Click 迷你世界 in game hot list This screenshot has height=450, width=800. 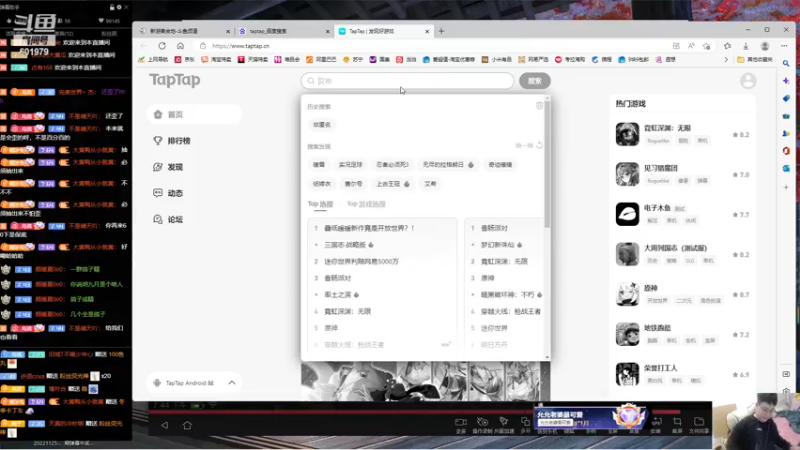coord(494,328)
